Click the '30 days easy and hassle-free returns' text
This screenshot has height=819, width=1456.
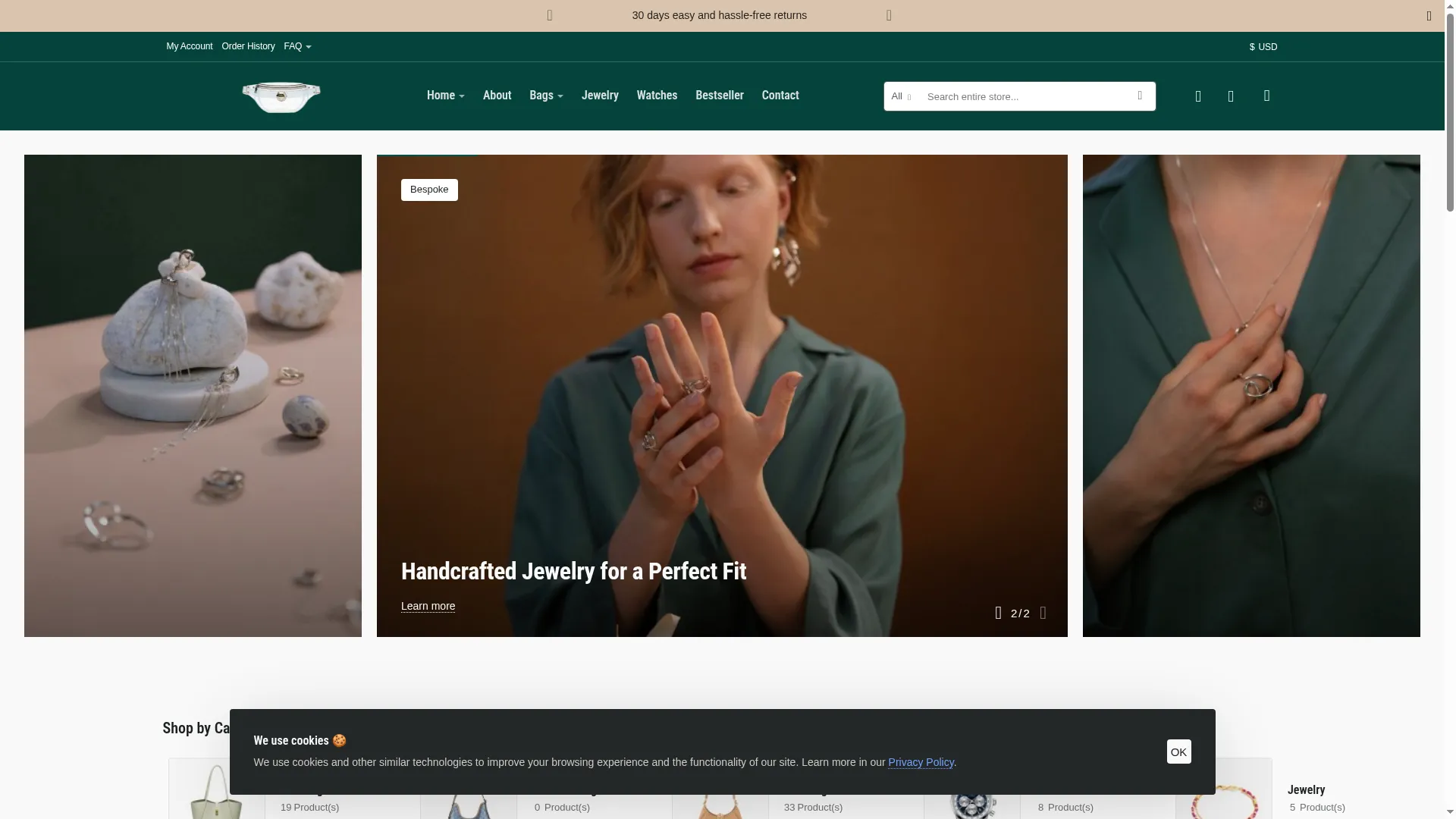coord(719,16)
